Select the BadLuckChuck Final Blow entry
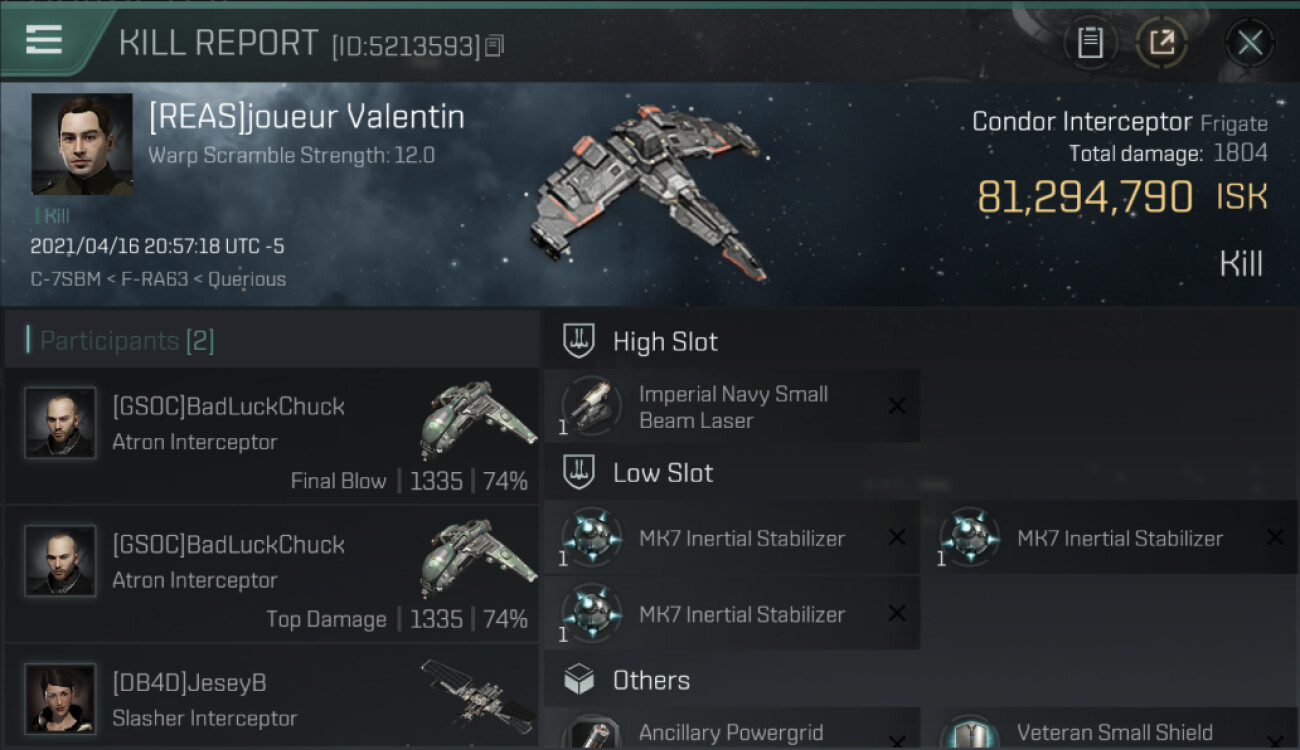The image size is (1300, 750). click(271, 436)
